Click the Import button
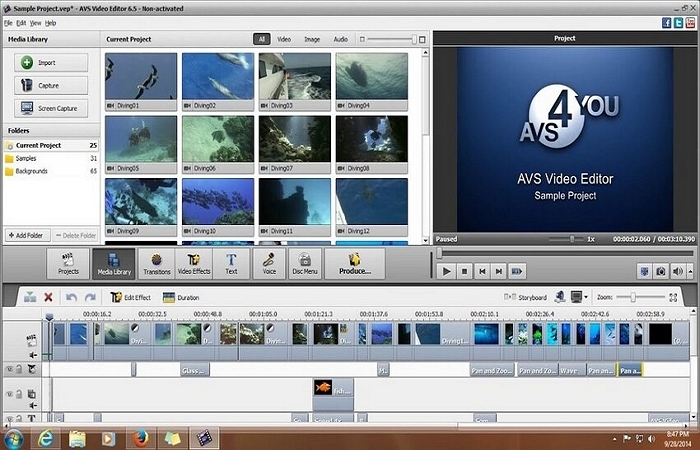Viewport: 700px width, 450px height. [x=51, y=62]
